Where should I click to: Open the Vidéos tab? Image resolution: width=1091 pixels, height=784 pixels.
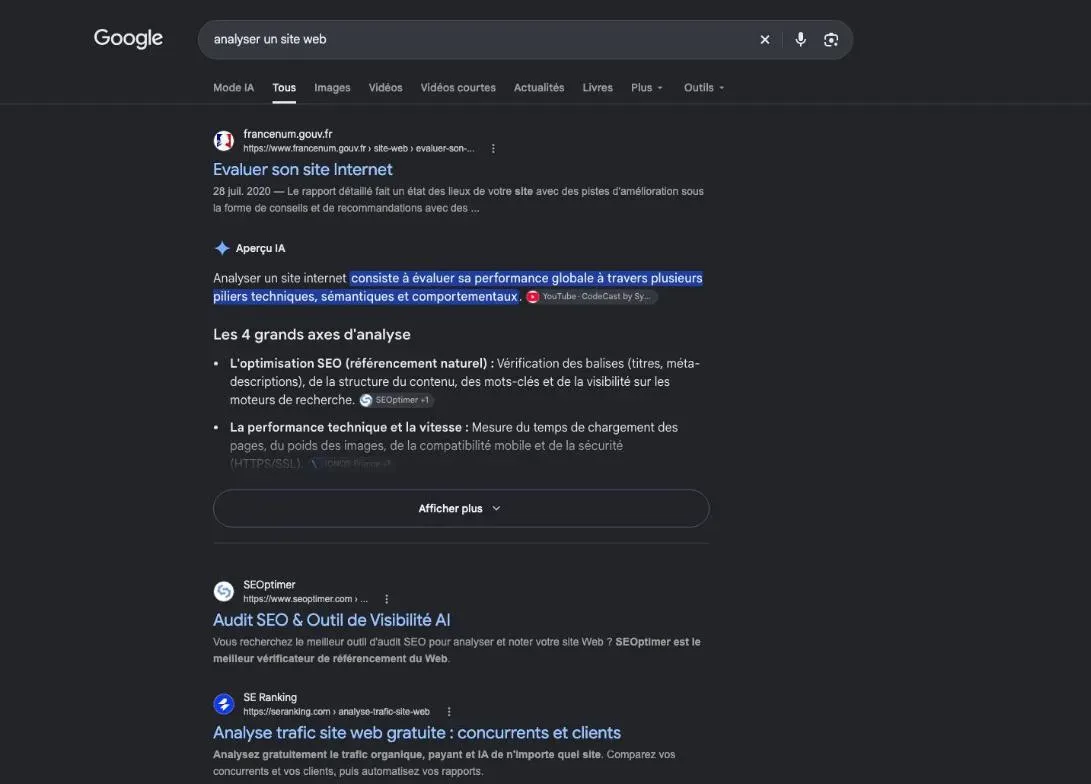click(385, 88)
